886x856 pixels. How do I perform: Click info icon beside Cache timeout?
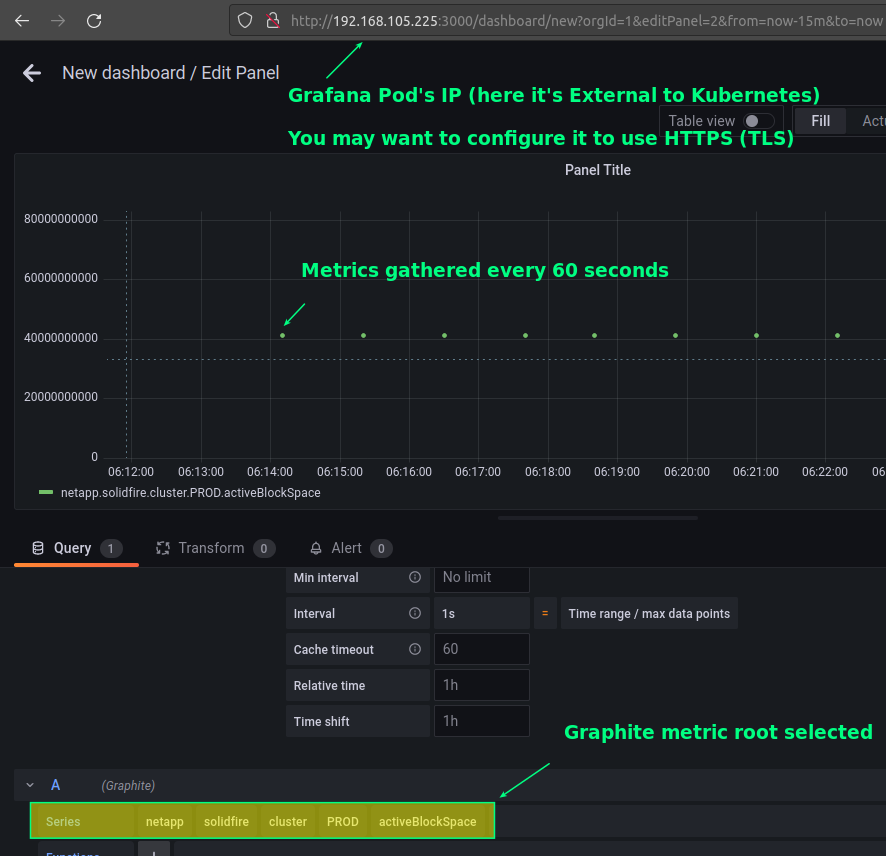(415, 649)
